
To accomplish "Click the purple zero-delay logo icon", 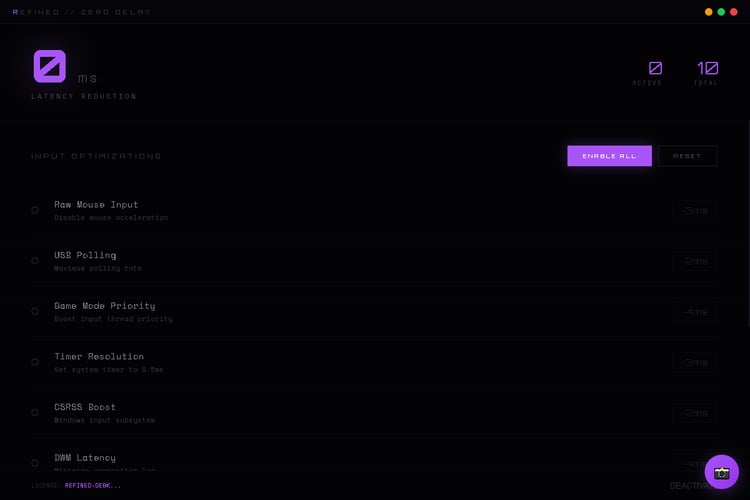I will pos(50,66).
